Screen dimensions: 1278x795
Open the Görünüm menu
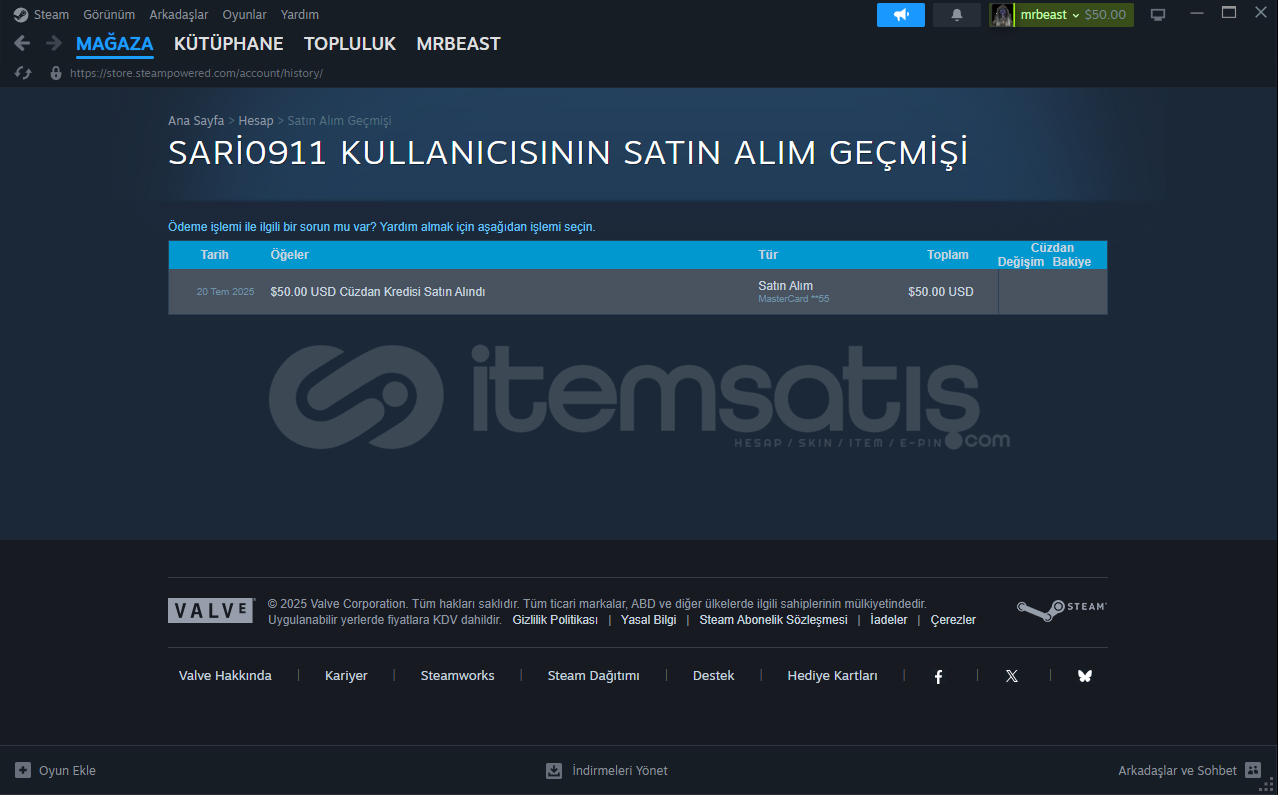(109, 15)
